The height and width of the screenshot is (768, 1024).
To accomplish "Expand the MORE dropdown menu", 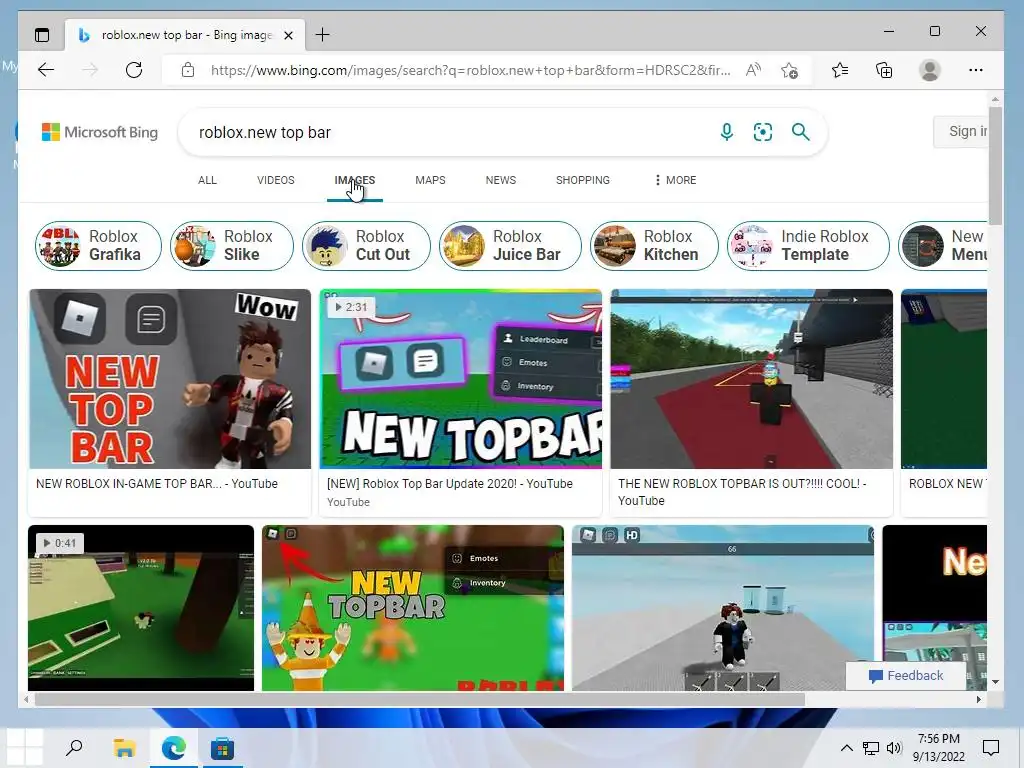I will tap(675, 180).
